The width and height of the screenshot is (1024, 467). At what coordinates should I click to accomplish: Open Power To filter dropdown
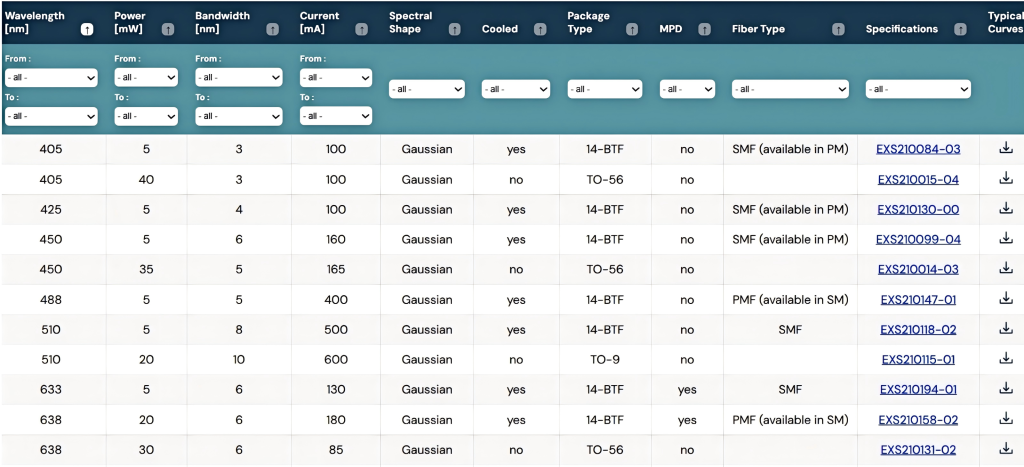click(x=146, y=116)
